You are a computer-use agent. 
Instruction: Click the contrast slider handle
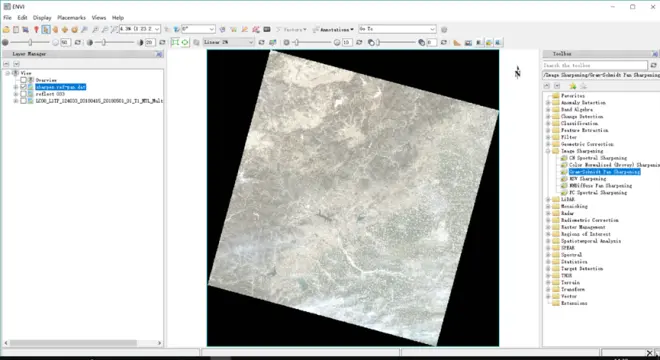point(104,43)
